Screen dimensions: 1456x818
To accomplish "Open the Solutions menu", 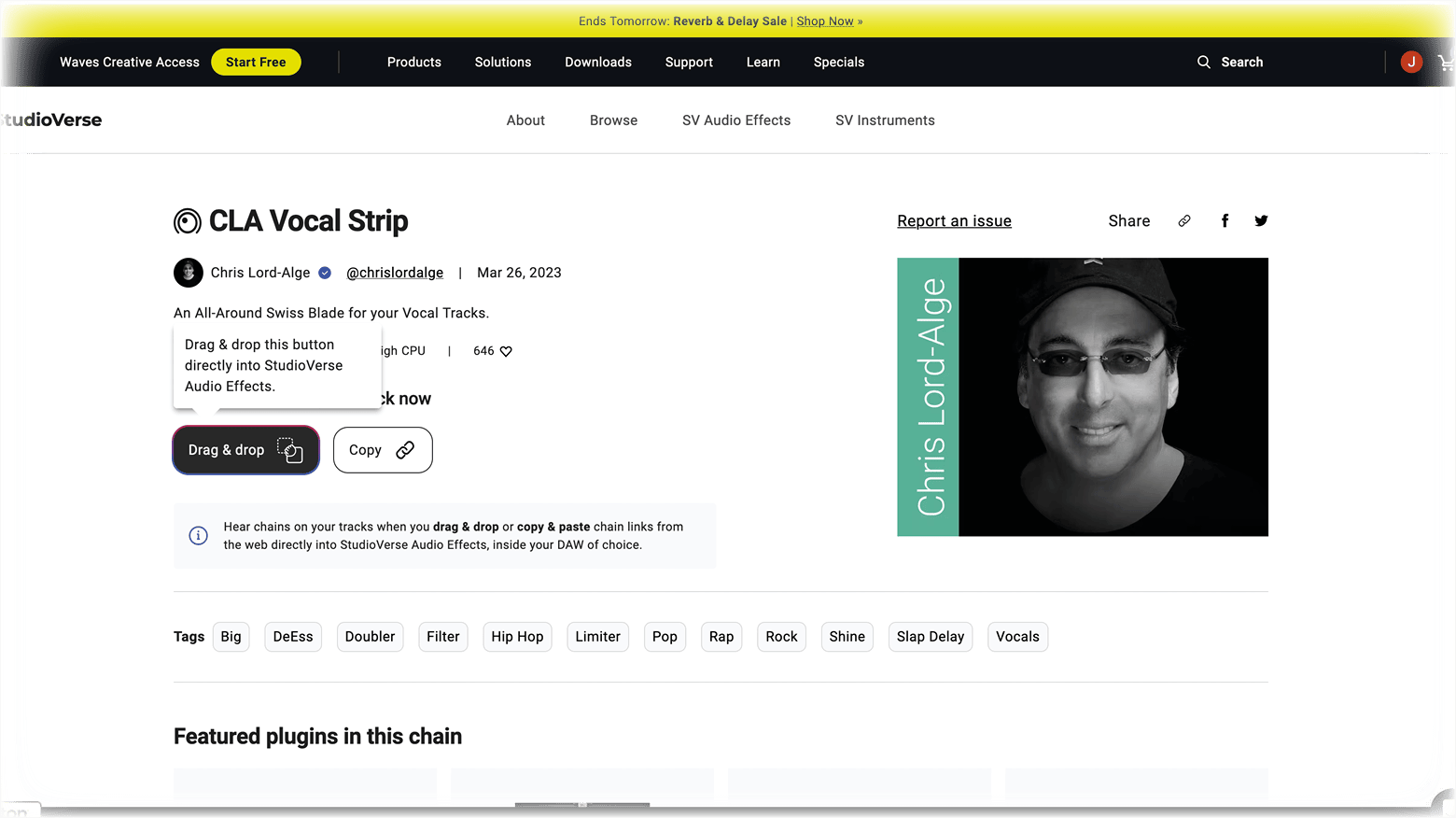I will [503, 63].
